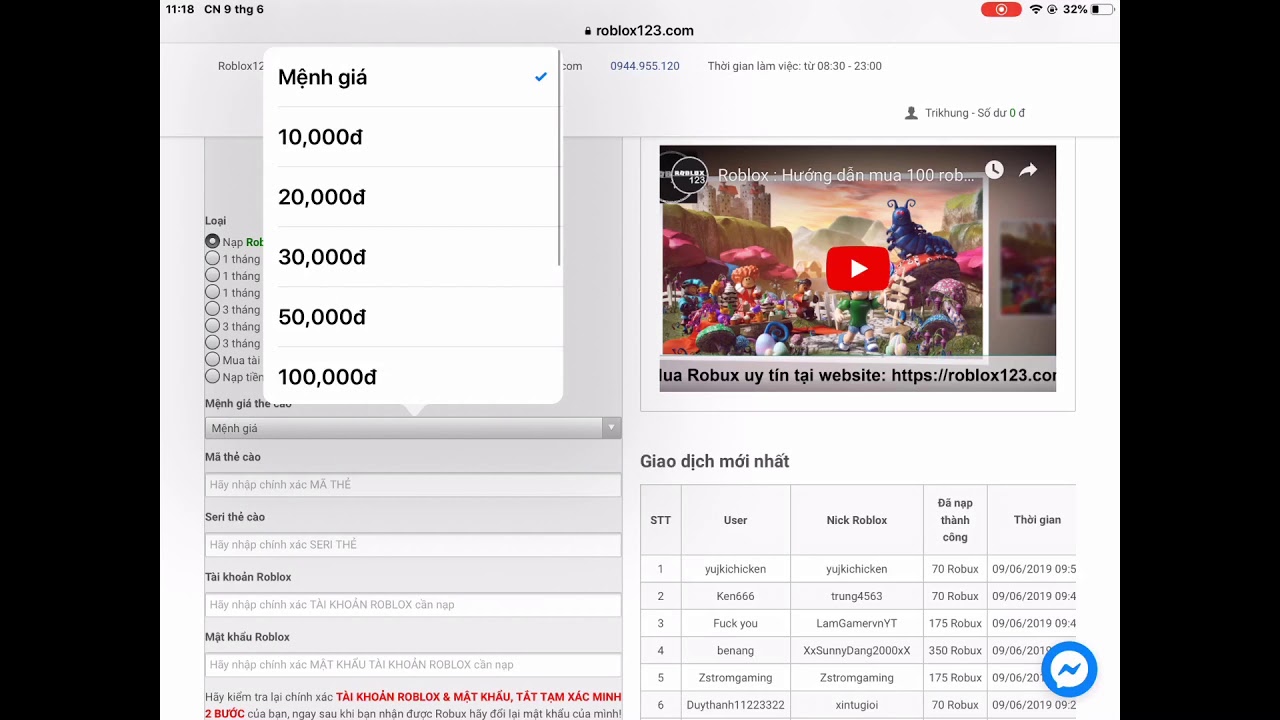This screenshot has width=1280, height=720.
Task: Click nick cell xintugioi
Action: coord(857,705)
